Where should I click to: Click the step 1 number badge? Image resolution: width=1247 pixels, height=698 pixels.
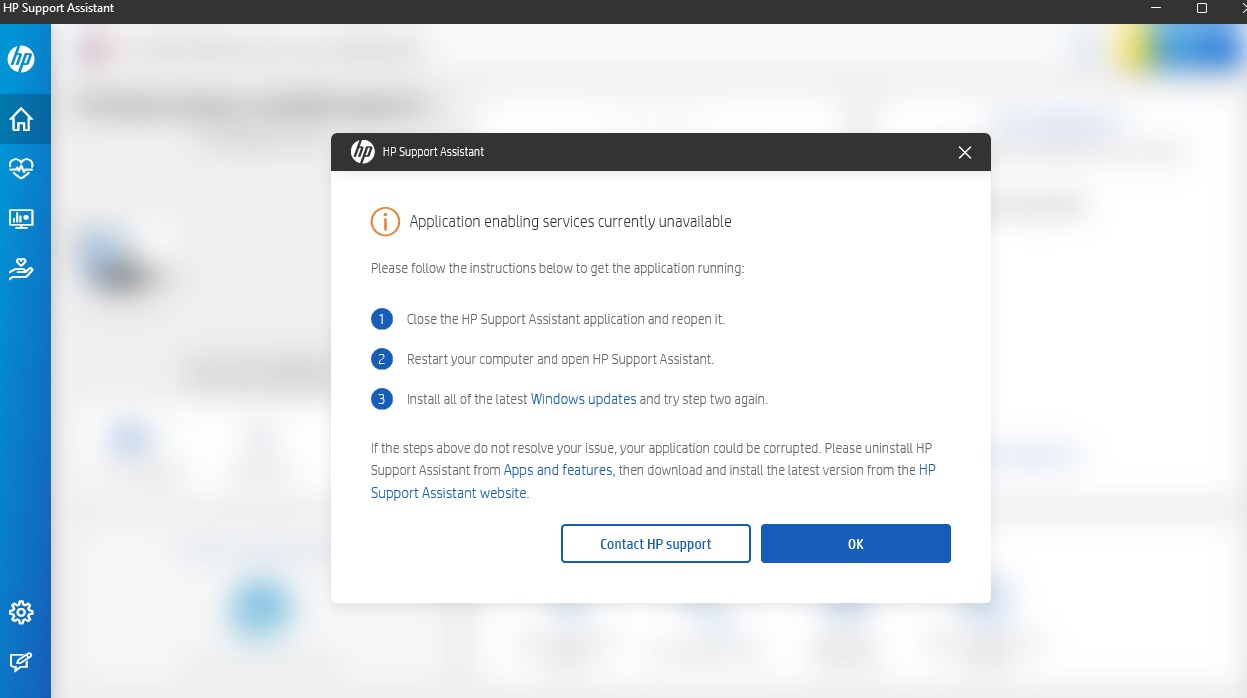click(381, 320)
